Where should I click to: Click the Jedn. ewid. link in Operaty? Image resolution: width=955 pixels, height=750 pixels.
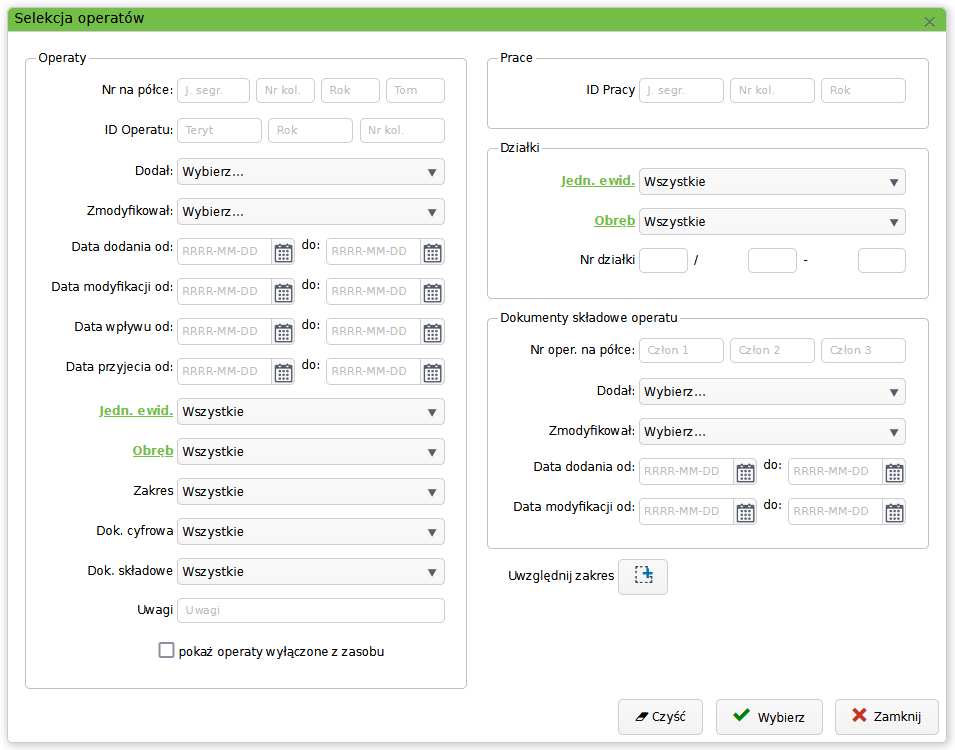[136, 411]
